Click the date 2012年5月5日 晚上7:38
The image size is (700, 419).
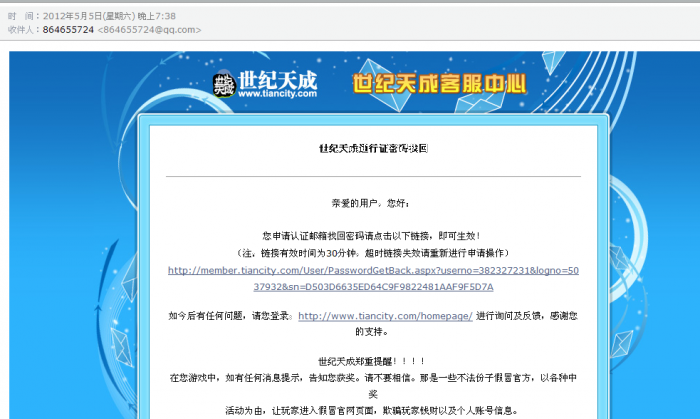point(109,16)
